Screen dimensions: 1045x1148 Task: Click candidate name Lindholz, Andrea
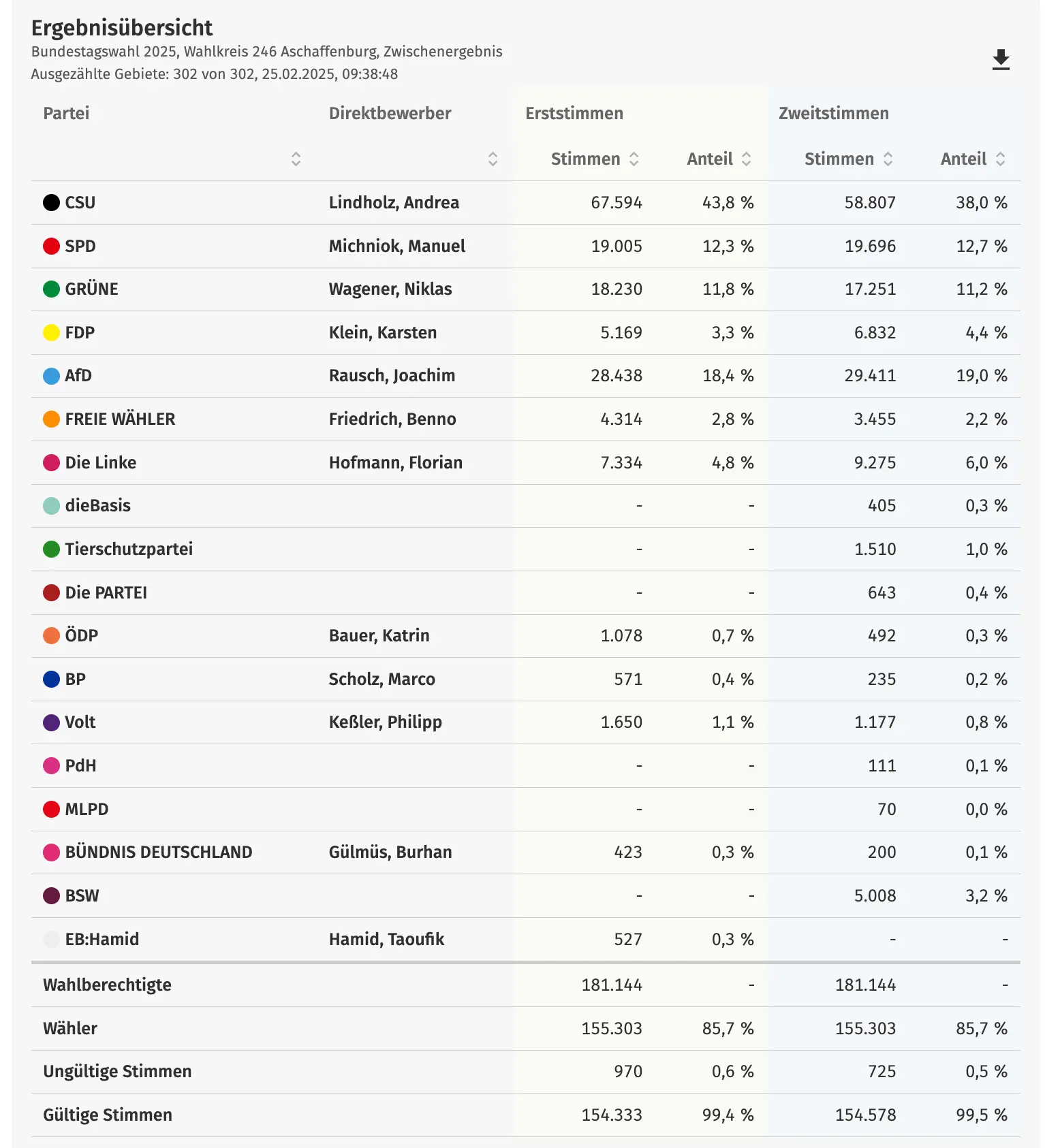pyautogui.click(x=394, y=202)
